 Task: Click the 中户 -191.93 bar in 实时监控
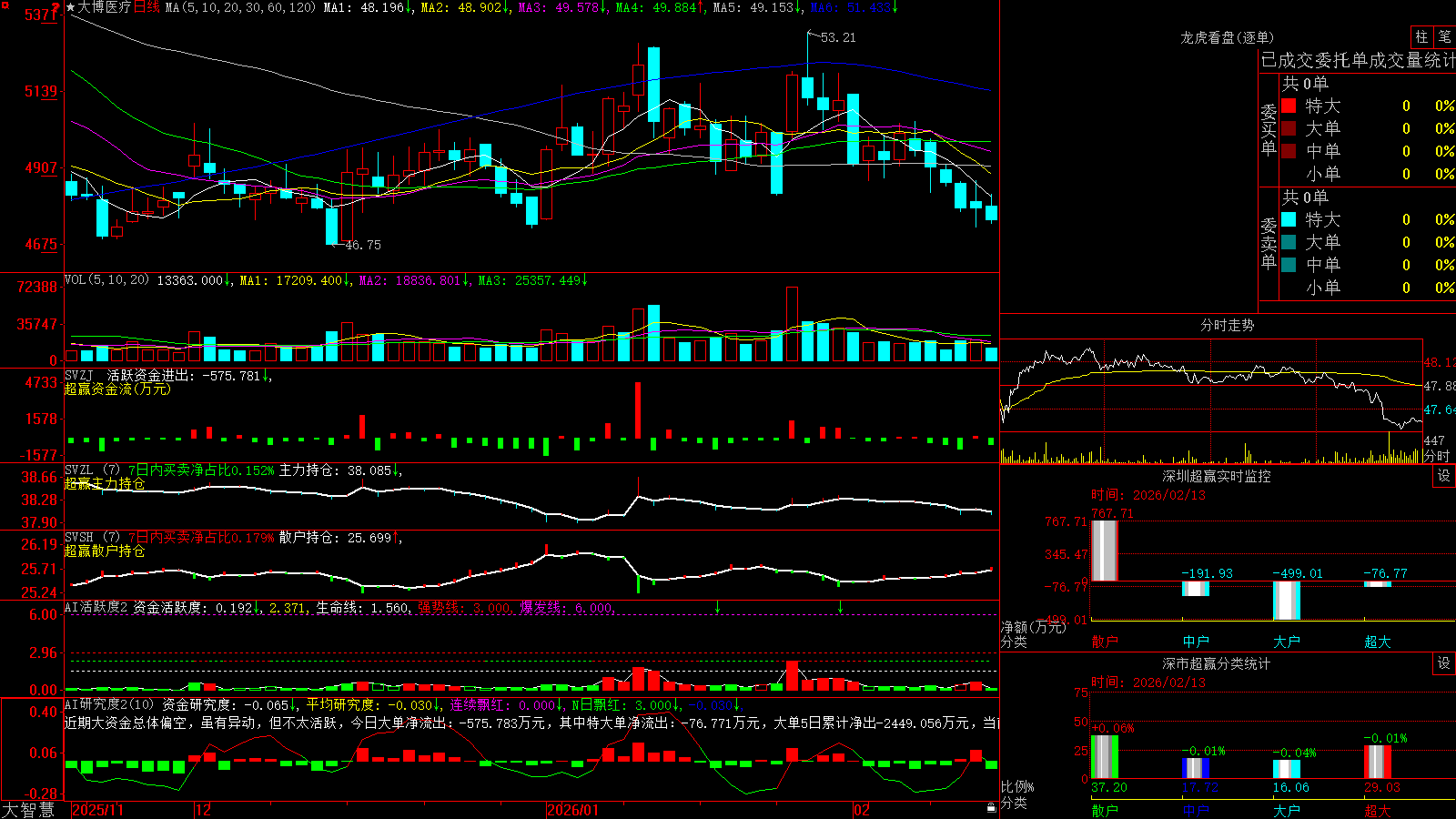click(1196, 589)
